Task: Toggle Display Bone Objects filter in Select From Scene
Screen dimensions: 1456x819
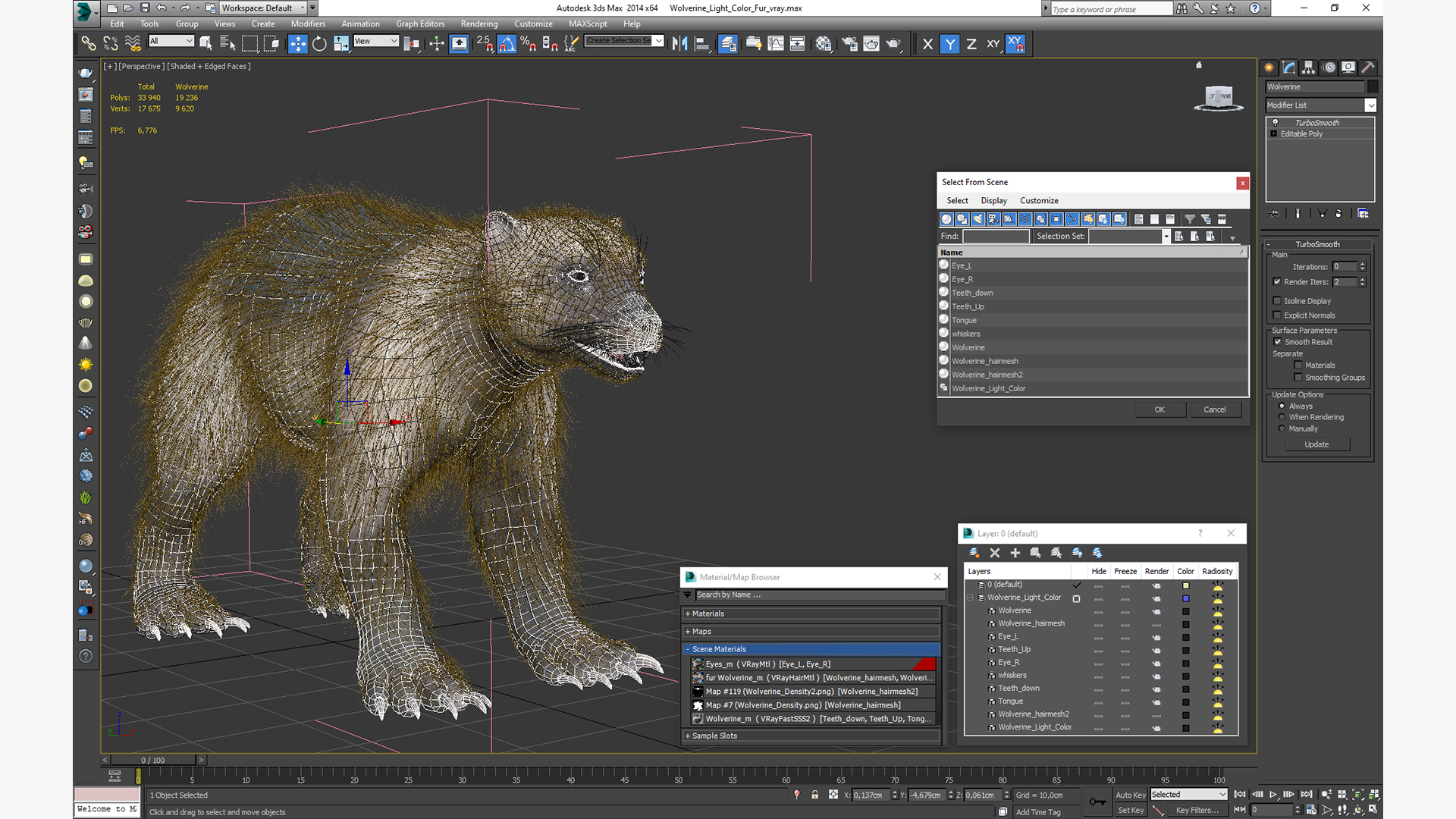Action: point(1072,219)
